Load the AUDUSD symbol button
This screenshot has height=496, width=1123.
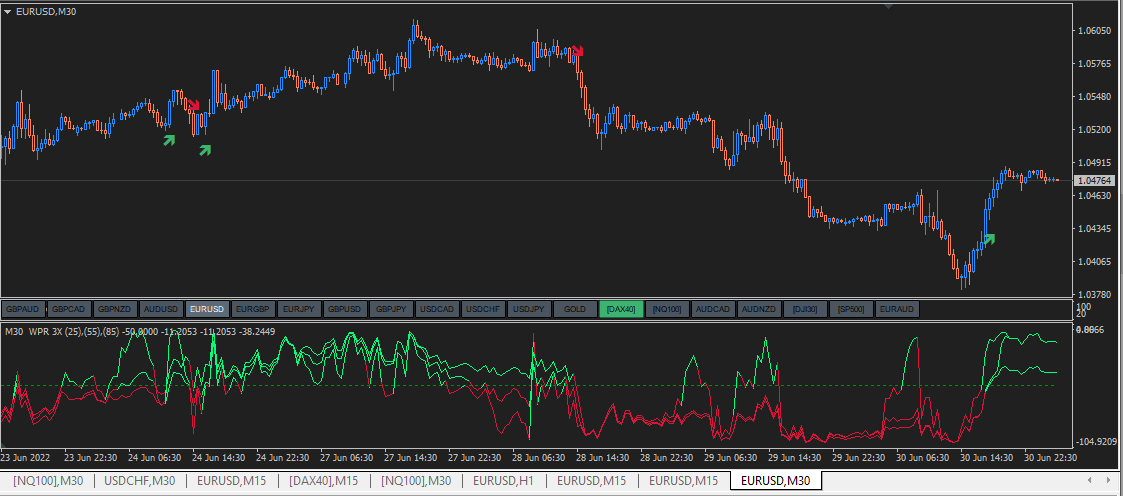(x=160, y=309)
